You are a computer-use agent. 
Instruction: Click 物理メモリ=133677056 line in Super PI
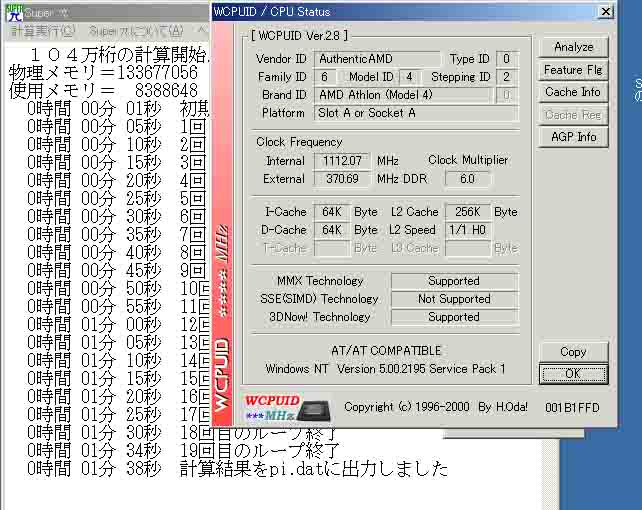[x=103, y=73]
